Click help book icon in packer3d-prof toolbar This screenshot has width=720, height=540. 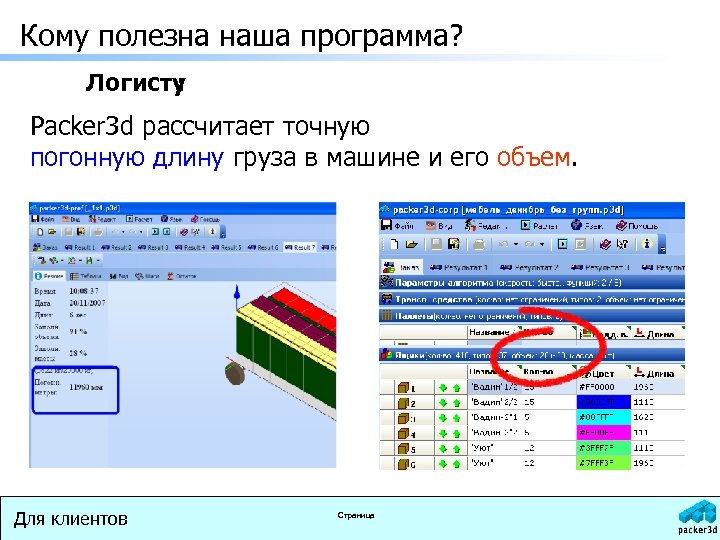(x=184, y=232)
